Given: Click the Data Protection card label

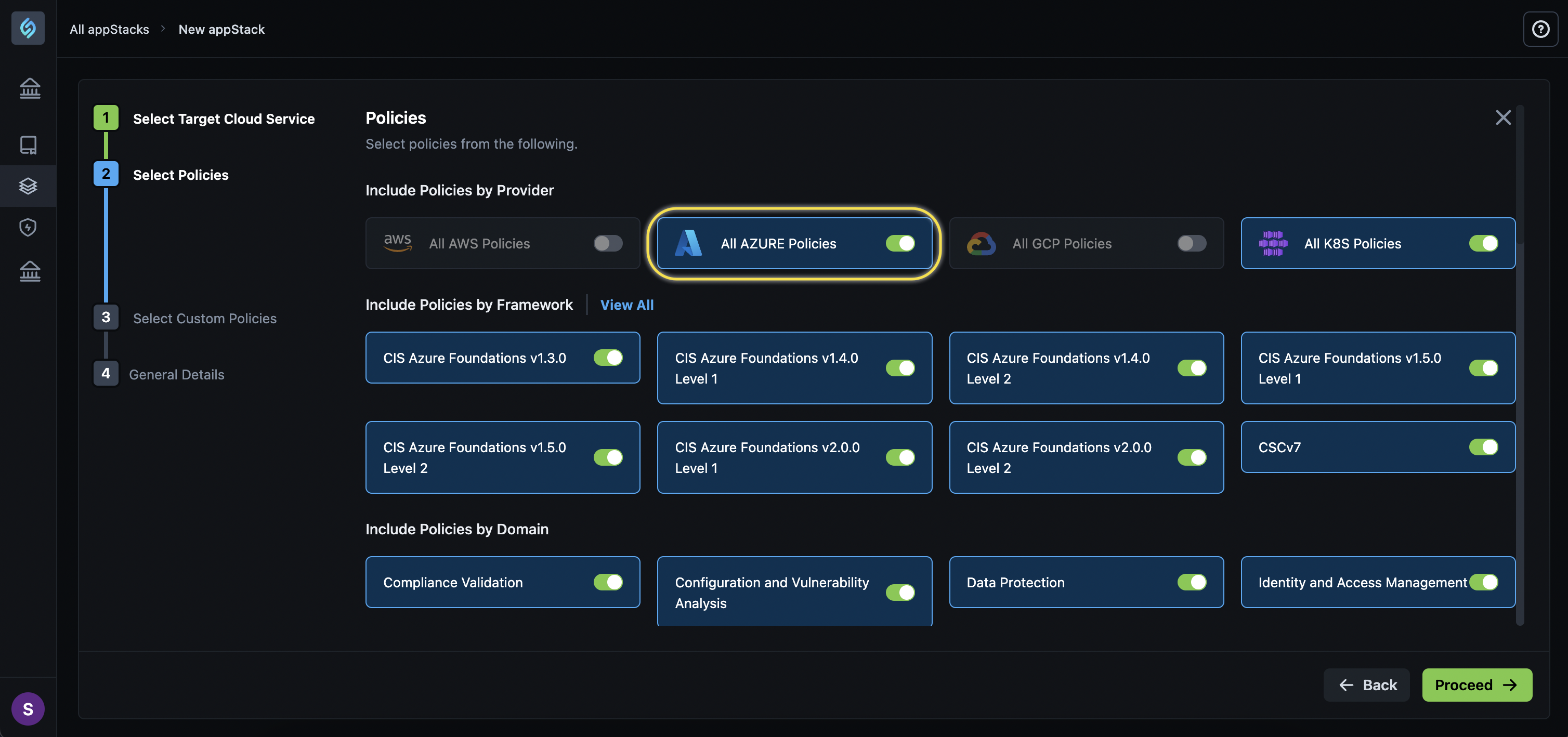Looking at the screenshot, I should coord(1015,583).
